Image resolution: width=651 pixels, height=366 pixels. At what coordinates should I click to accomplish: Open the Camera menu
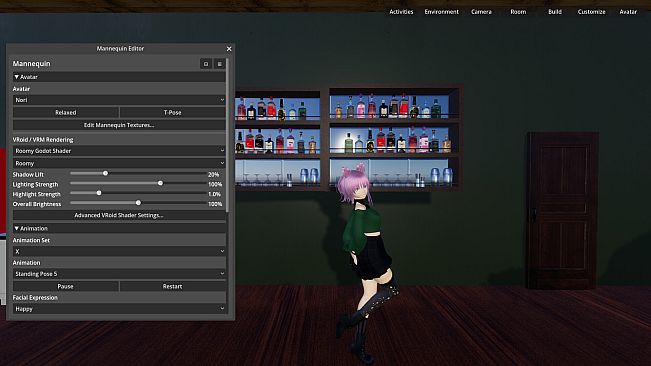pyautogui.click(x=481, y=12)
